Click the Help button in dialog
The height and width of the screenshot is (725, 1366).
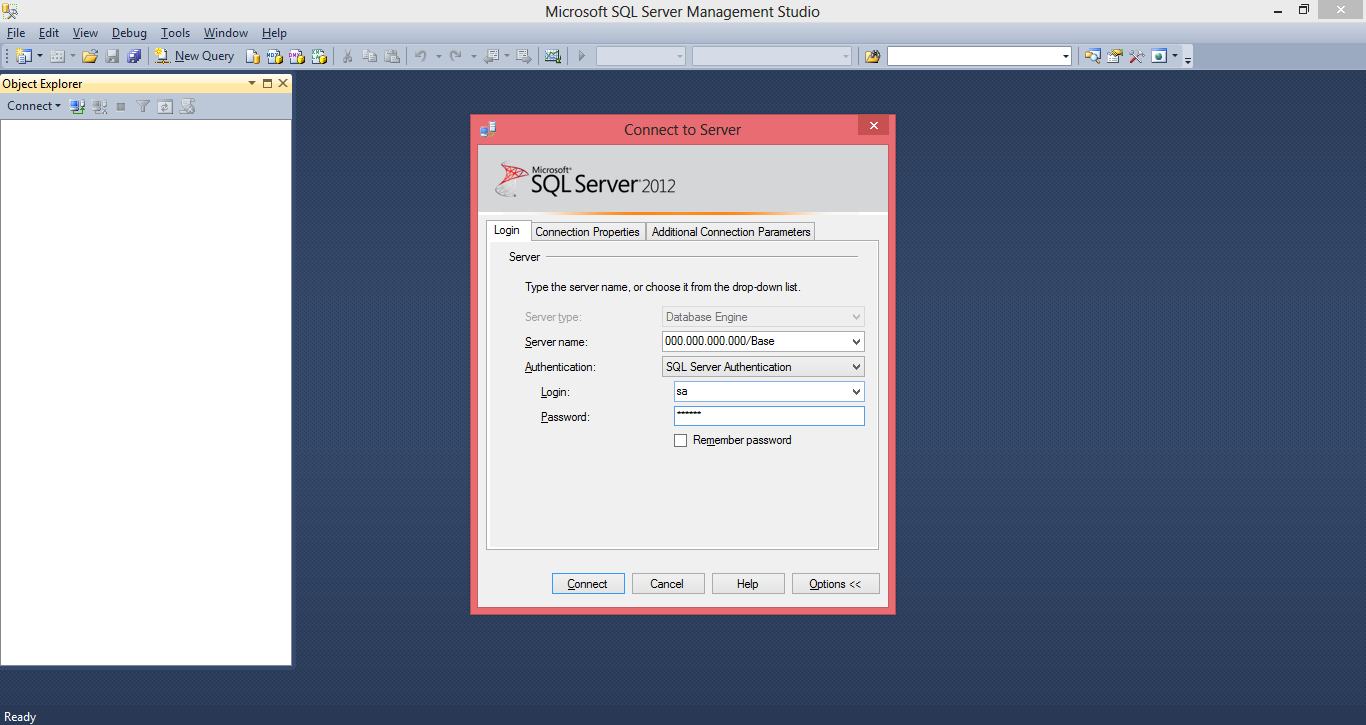click(747, 584)
